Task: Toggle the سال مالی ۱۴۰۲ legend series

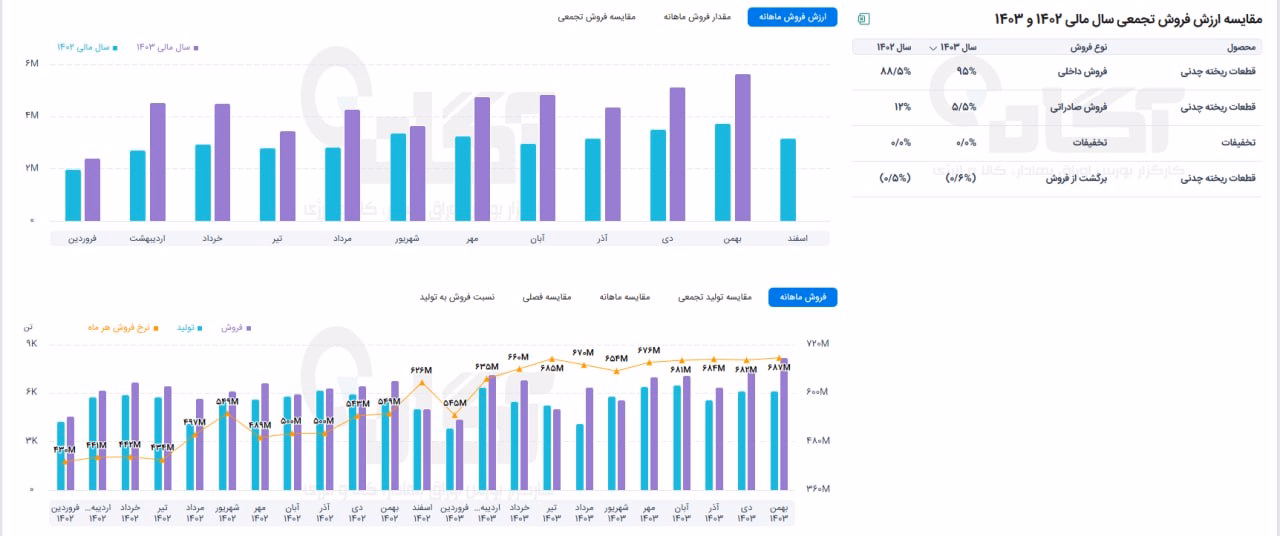Action: pyautogui.click(x=88, y=47)
